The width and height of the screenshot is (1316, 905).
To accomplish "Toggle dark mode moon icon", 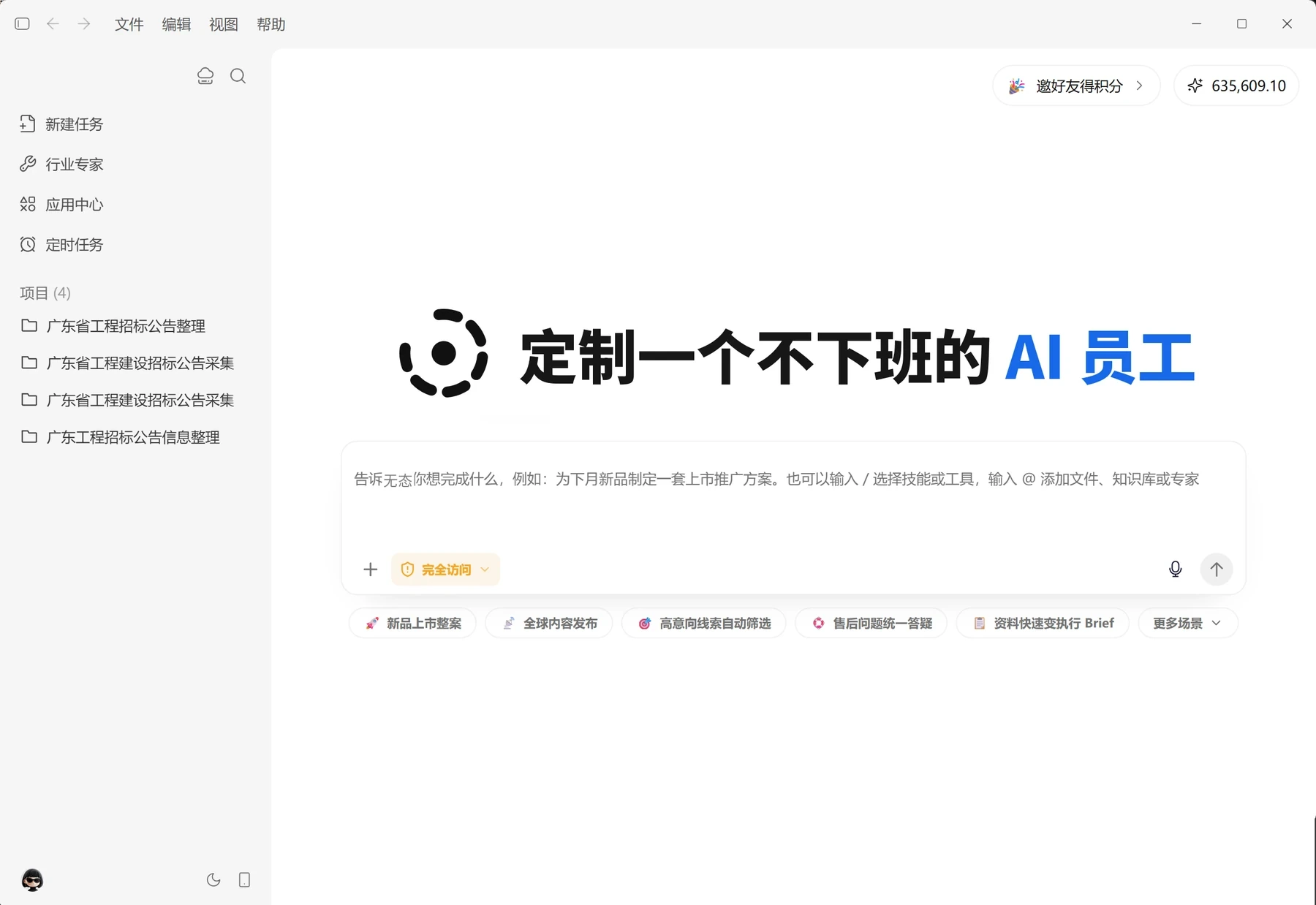I will (x=213, y=879).
